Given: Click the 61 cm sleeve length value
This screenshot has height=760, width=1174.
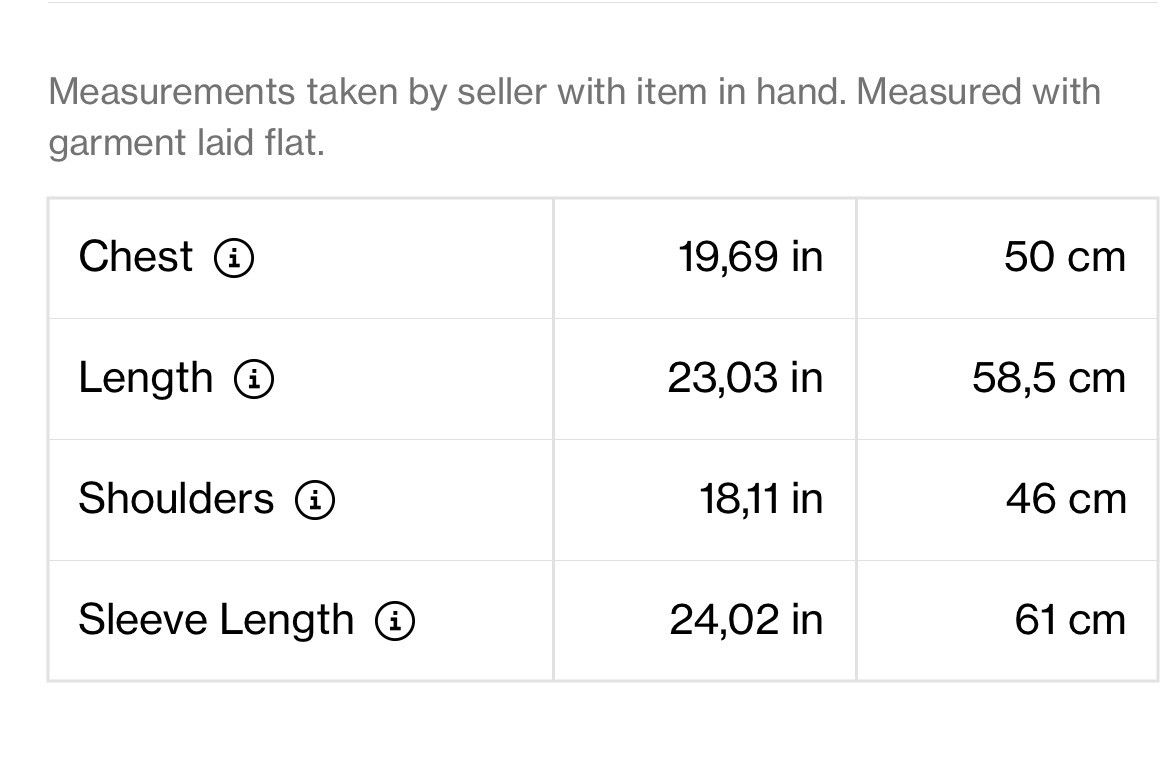Looking at the screenshot, I should click(x=1070, y=620).
